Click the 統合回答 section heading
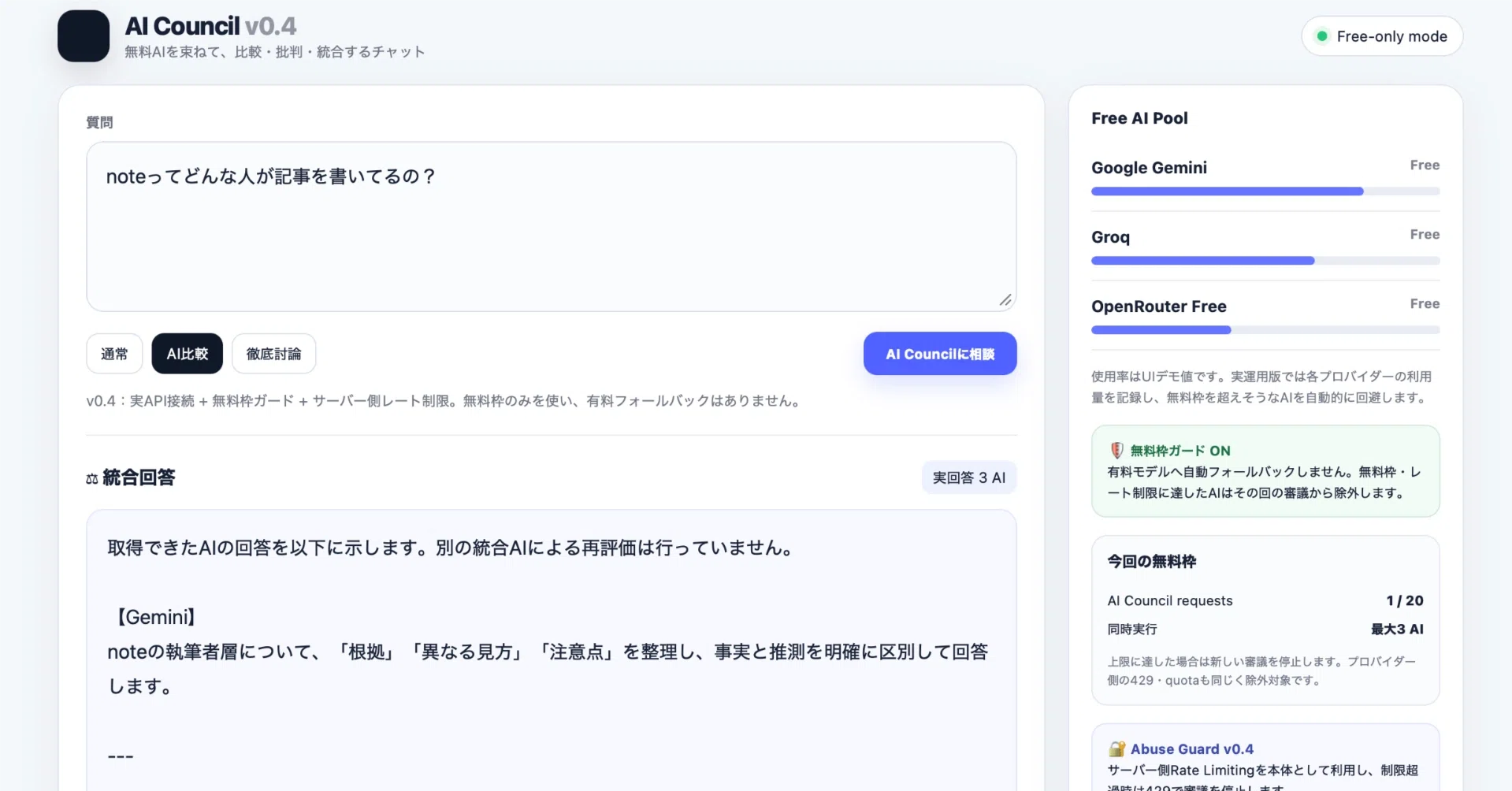 point(139,477)
